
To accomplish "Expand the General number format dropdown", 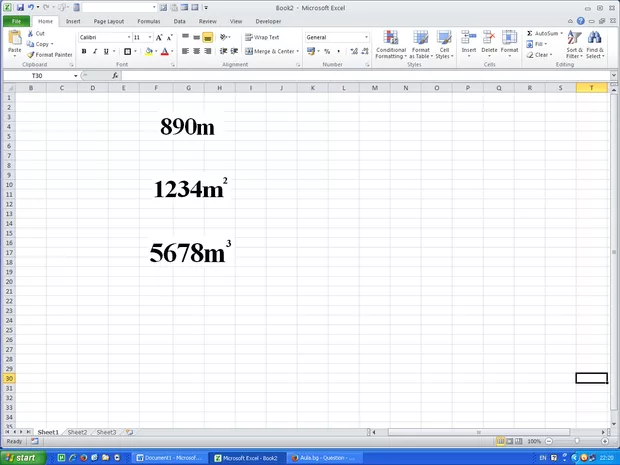I will point(366,37).
